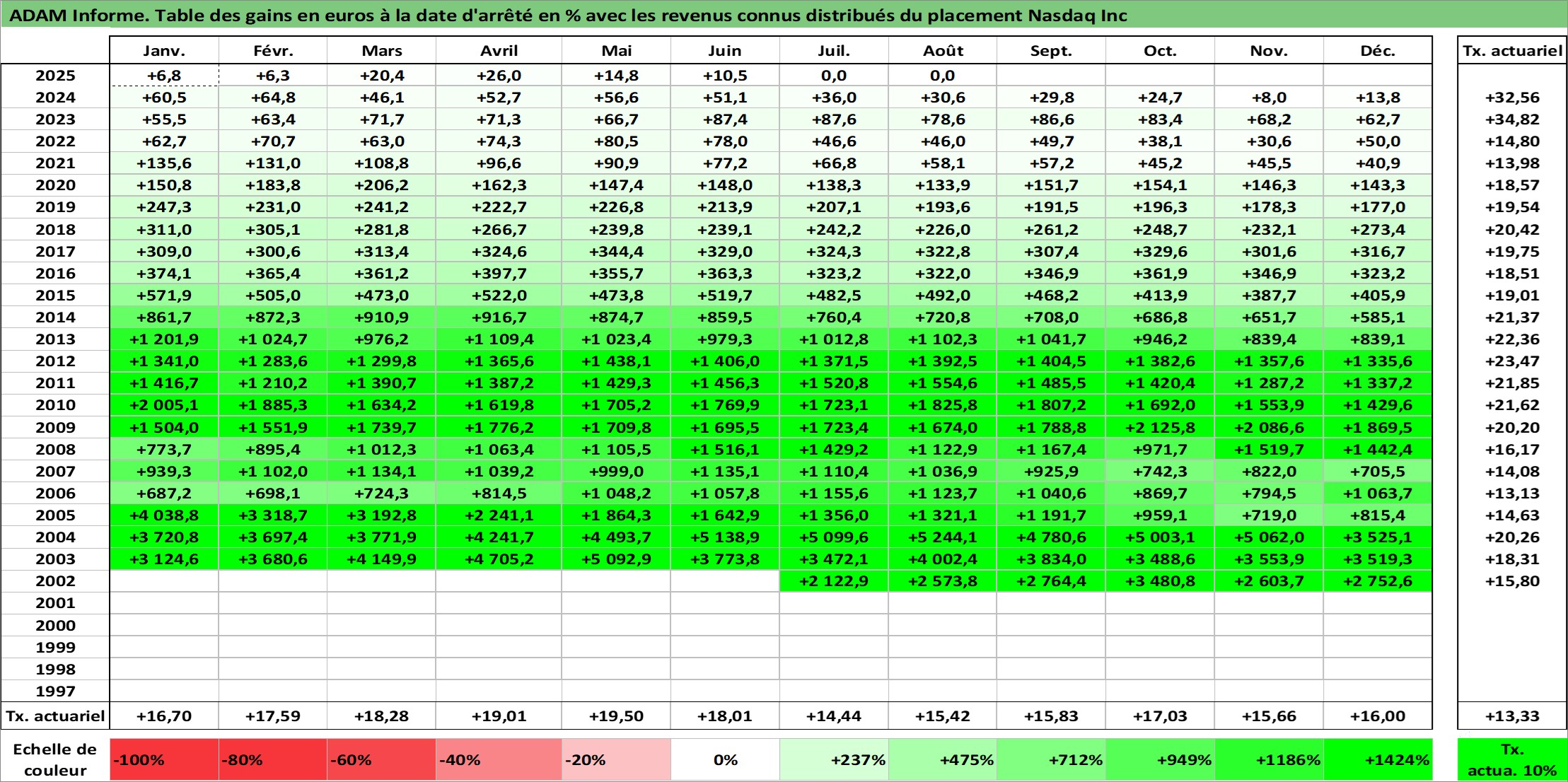
Task: Select the Août column header
Action: 943,50
